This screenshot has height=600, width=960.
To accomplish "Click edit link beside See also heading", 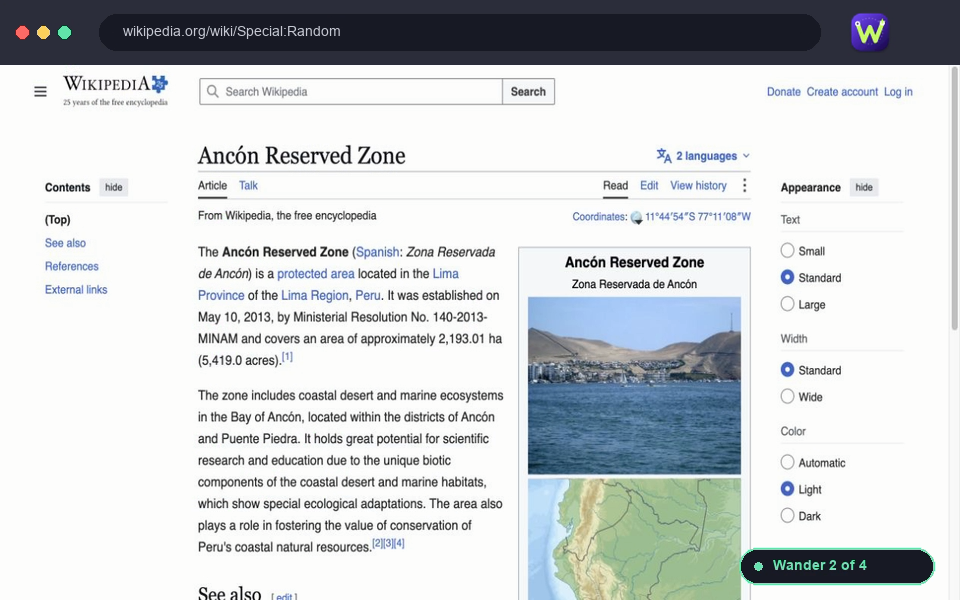I will tap(284, 596).
